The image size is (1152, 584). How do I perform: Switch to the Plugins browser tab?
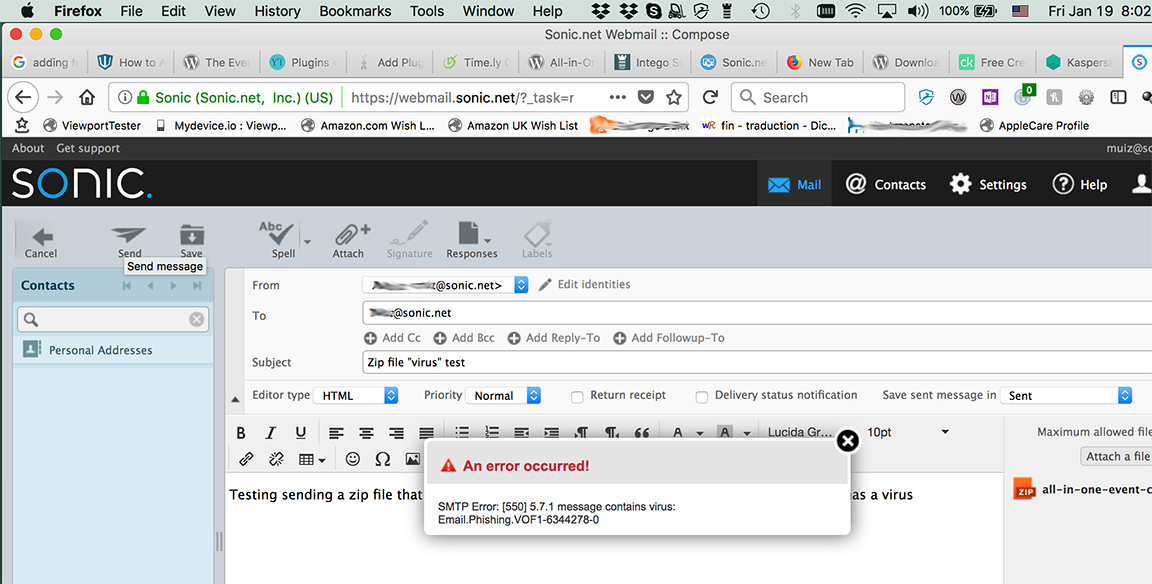click(303, 62)
